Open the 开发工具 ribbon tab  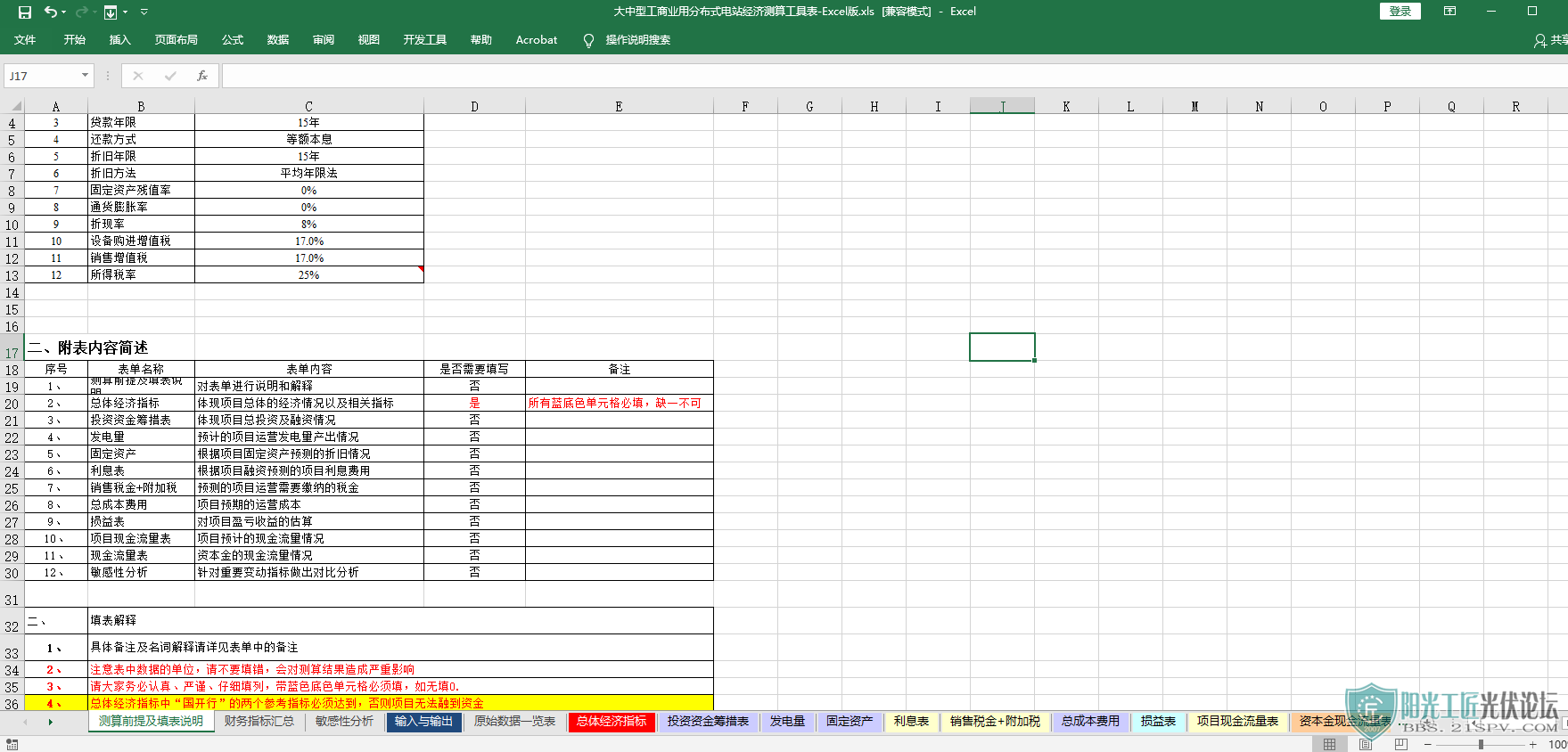point(425,40)
